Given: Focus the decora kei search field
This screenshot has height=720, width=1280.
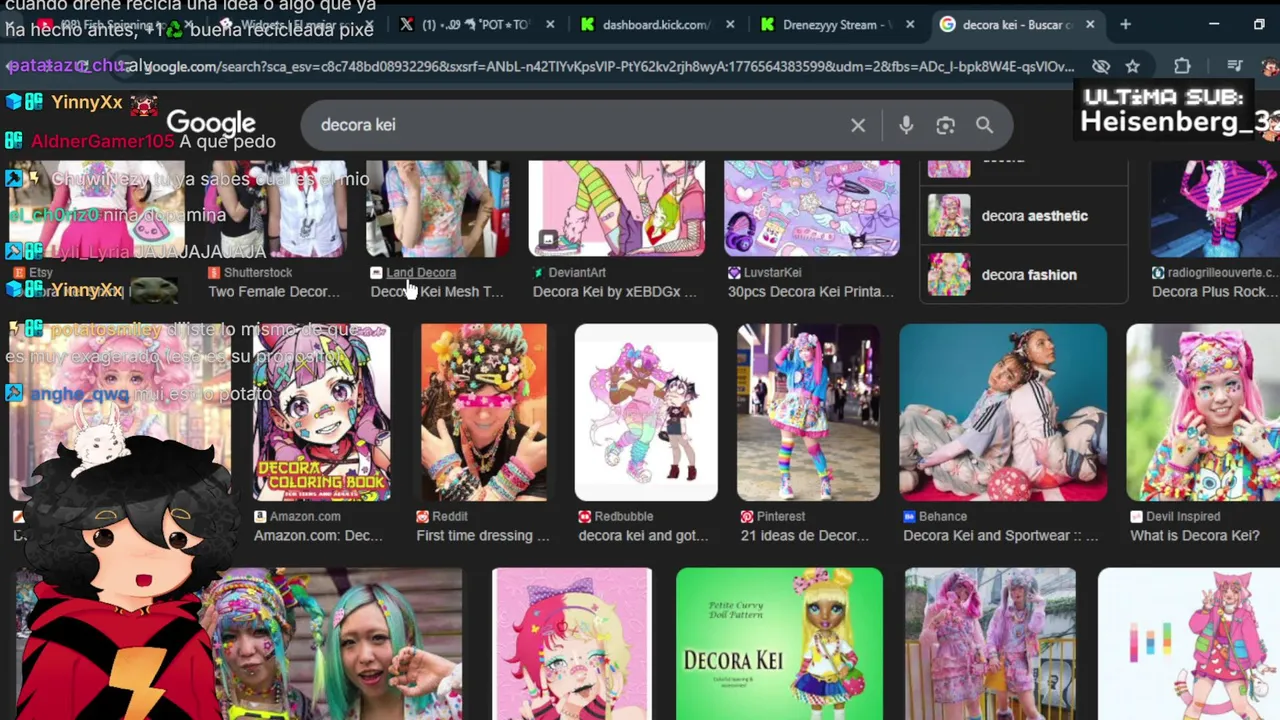Looking at the screenshot, I should [580, 125].
